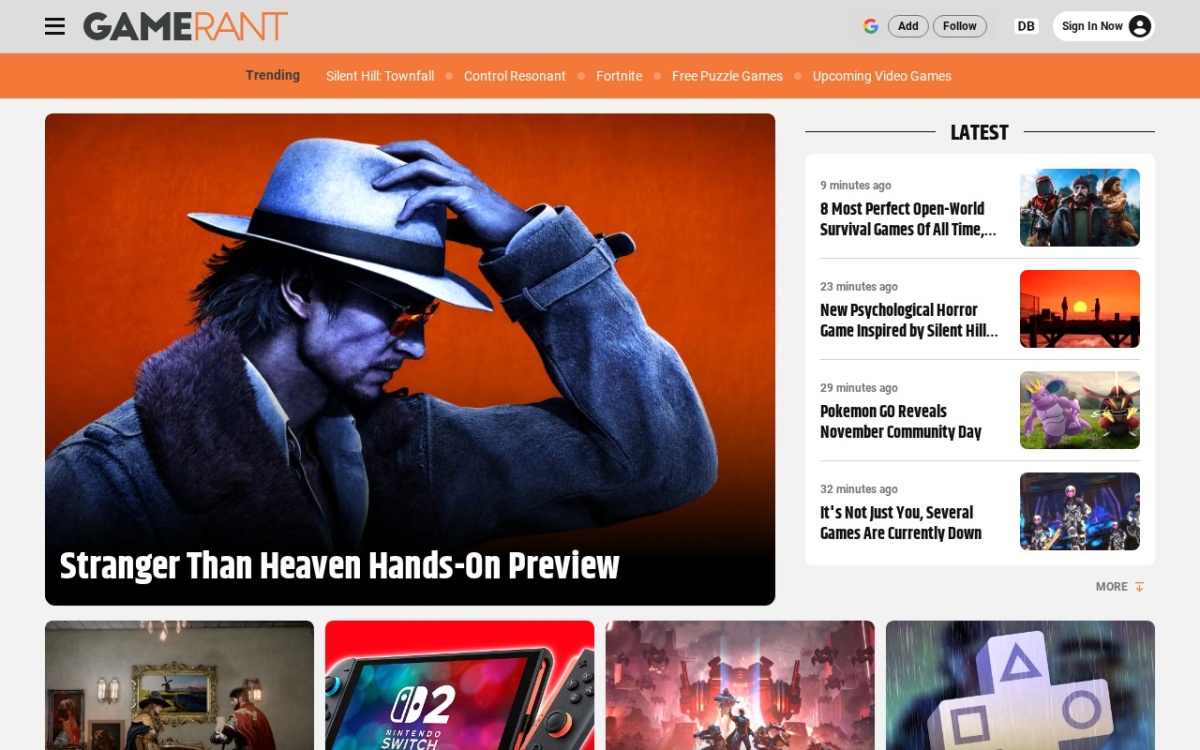Viewport: 1200px width, 750px height.
Task: Open the Nintendo Switch 2 article card
Action: [x=460, y=685]
